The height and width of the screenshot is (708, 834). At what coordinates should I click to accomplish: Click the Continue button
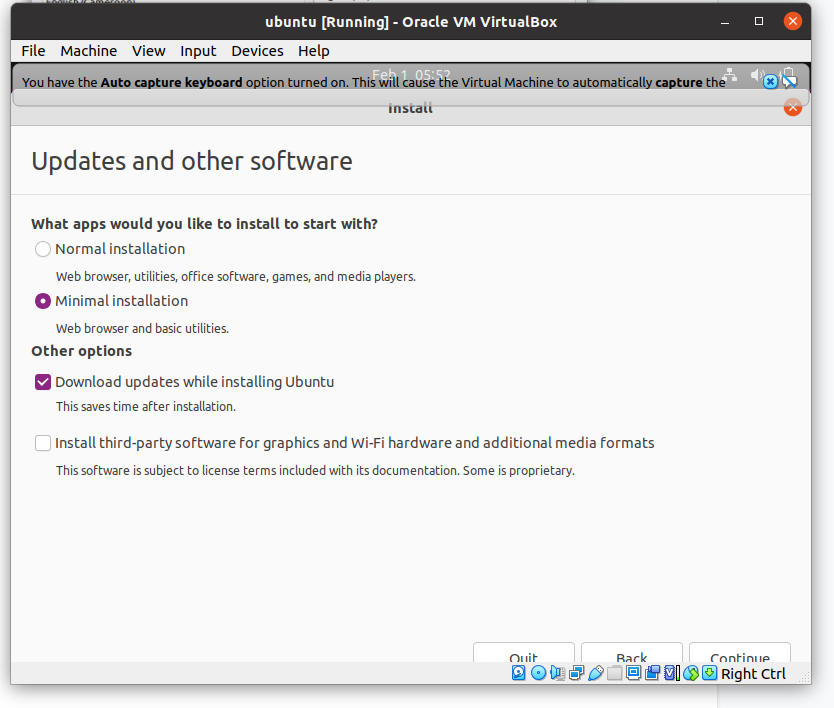click(739, 653)
